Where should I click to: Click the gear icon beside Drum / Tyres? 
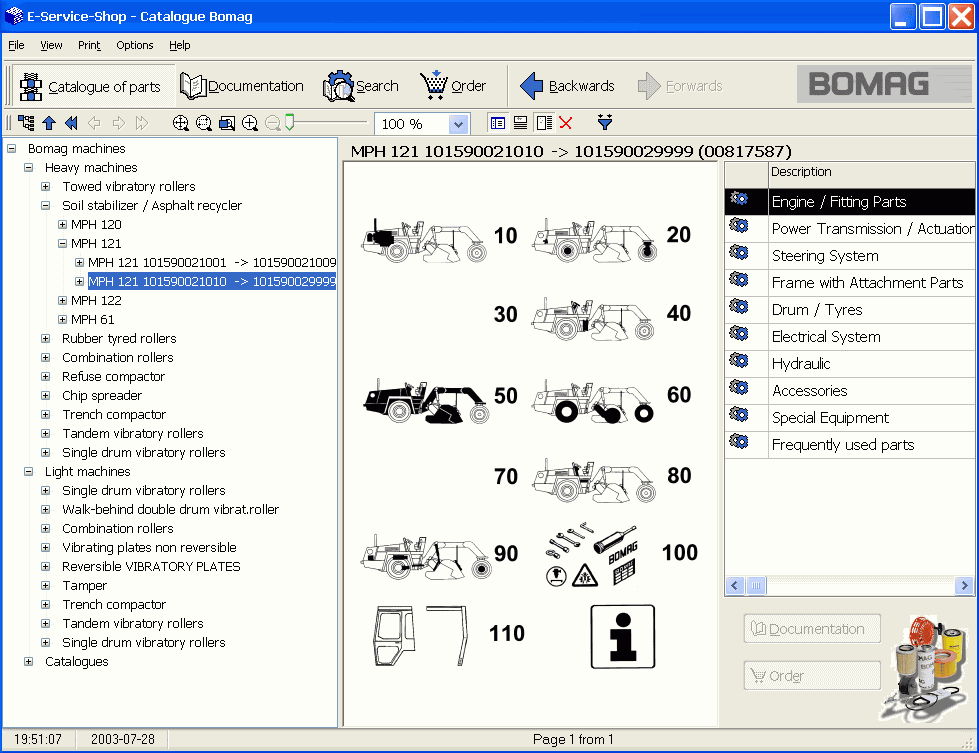pos(739,306)
